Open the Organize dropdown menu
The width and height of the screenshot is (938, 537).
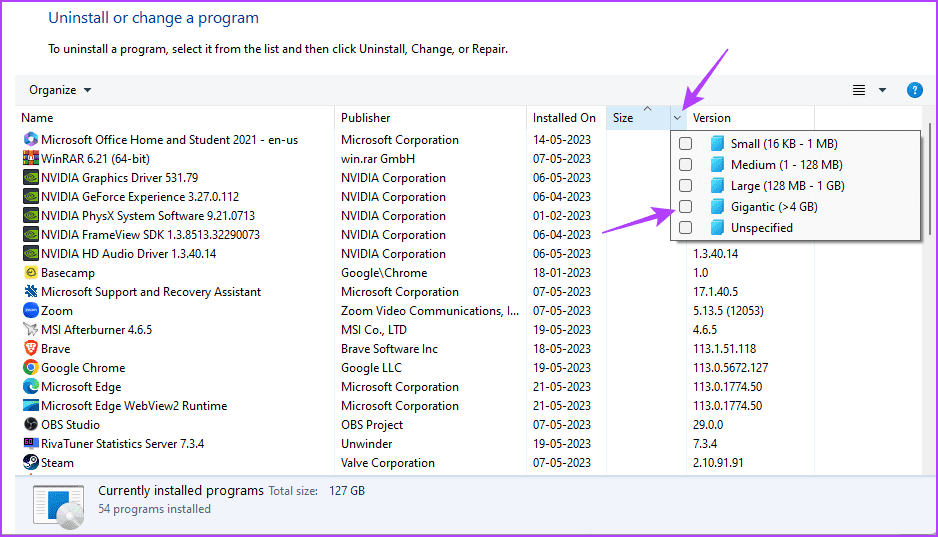pyautogui.click(x=60, y=90)
